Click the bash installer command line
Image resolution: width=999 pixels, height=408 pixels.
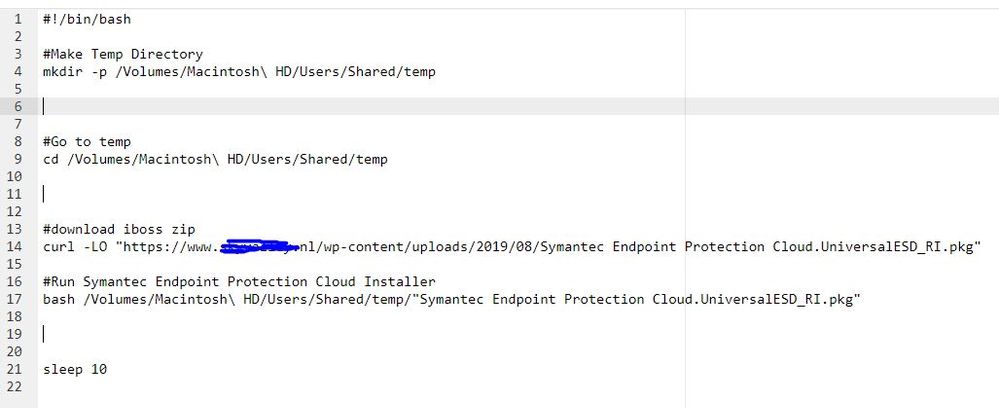click(x=452, y=299)
